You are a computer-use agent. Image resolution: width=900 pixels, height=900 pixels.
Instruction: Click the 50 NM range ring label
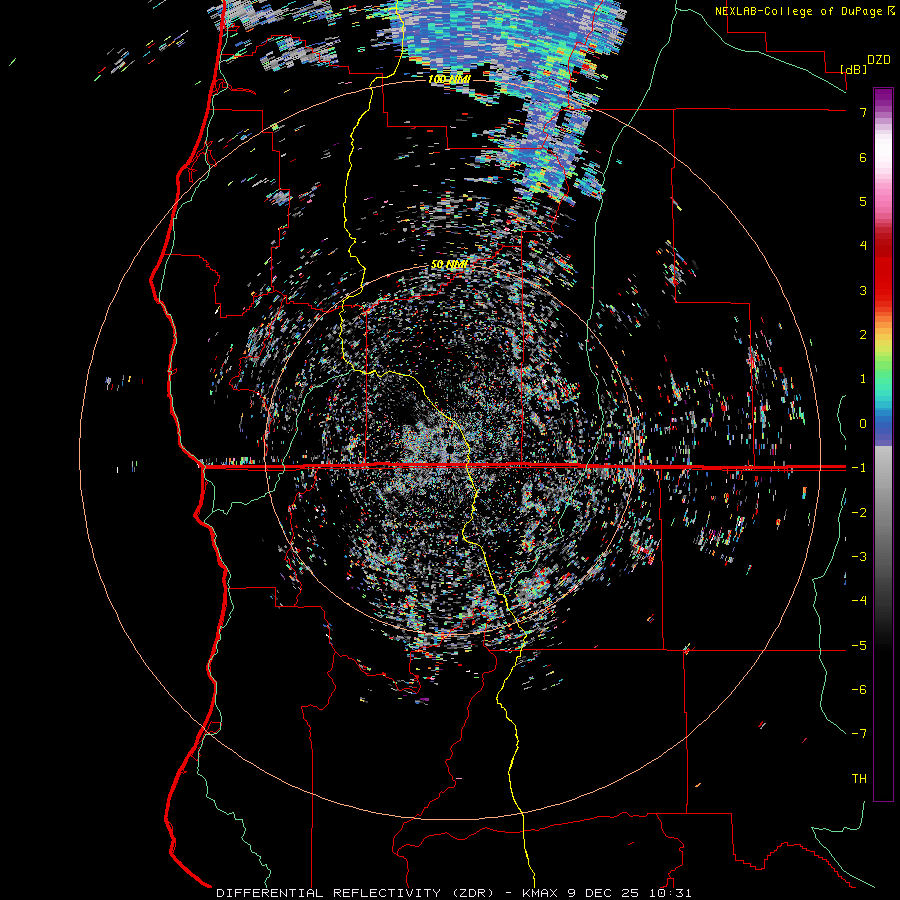pos(449,264)
